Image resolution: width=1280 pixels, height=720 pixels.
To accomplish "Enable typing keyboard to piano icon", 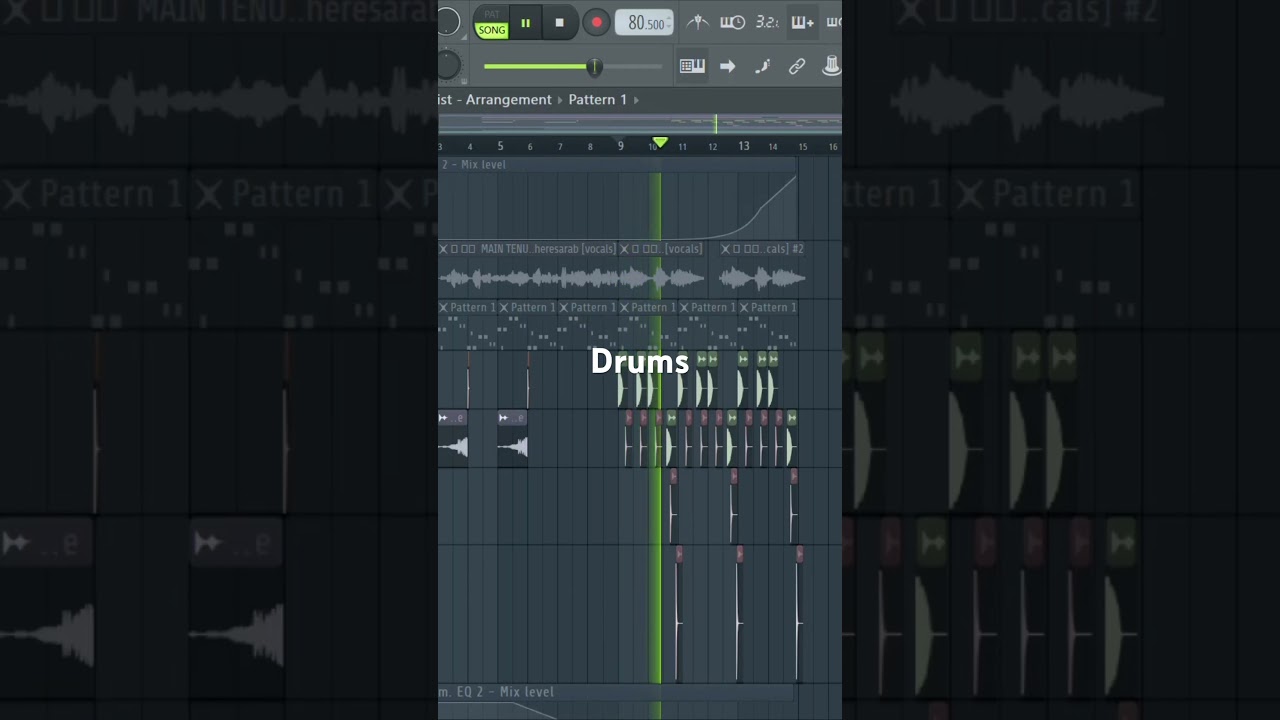I will [692, 66].
